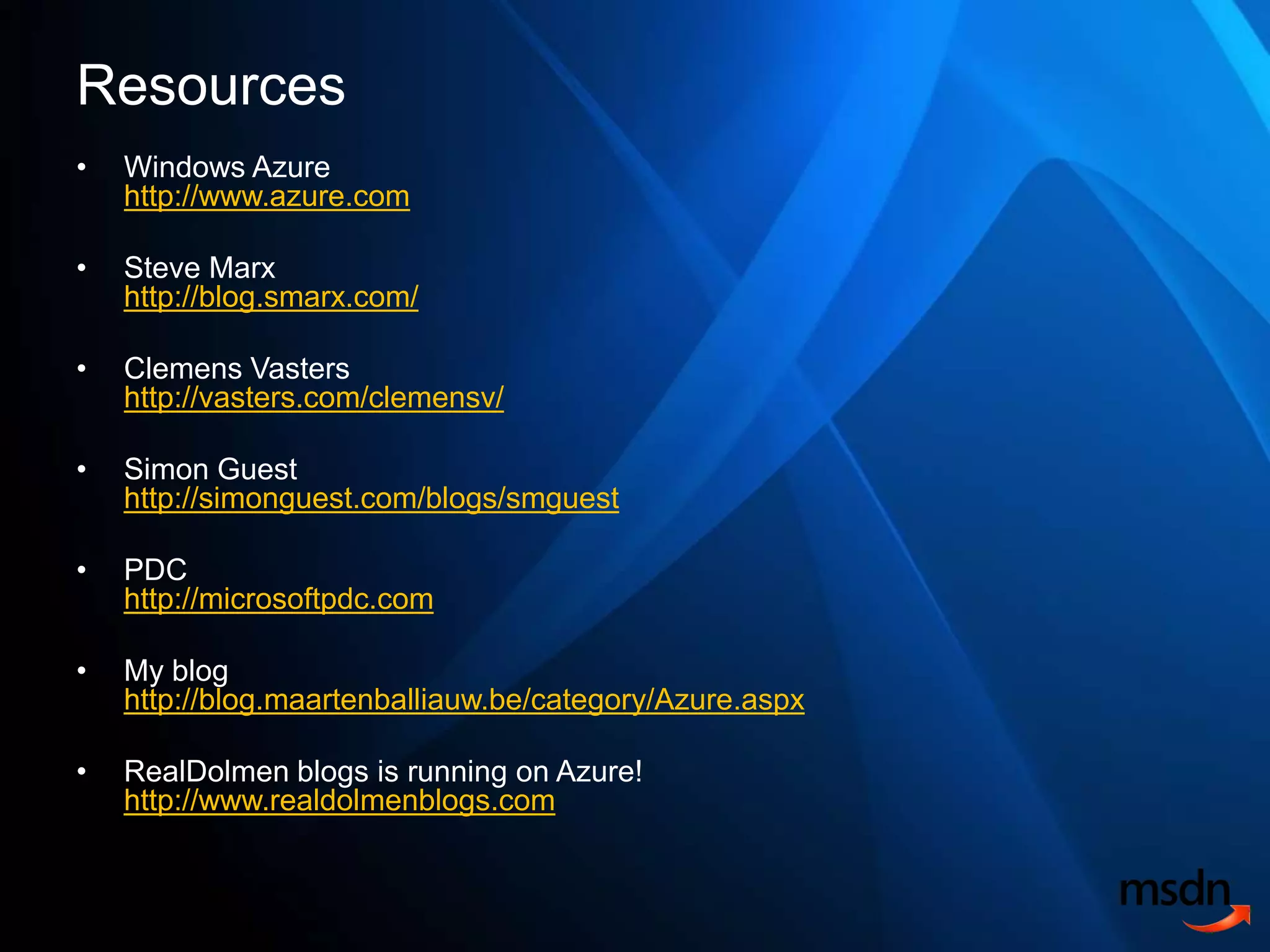Click 'RealDolmen blogs is running on Azure!' text
This screenshot has height=952, width=1270.
pos(383,772)
